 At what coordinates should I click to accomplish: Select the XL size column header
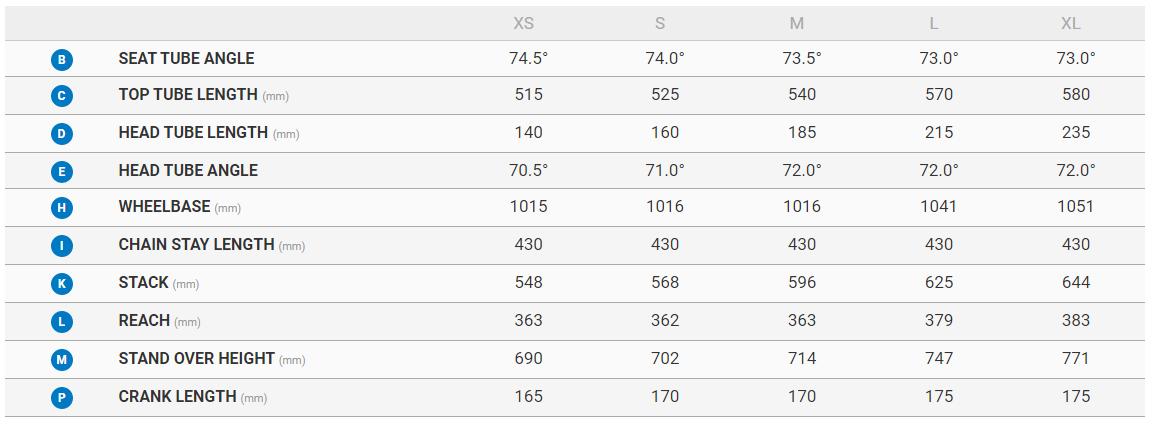(x=1071, y=24)
